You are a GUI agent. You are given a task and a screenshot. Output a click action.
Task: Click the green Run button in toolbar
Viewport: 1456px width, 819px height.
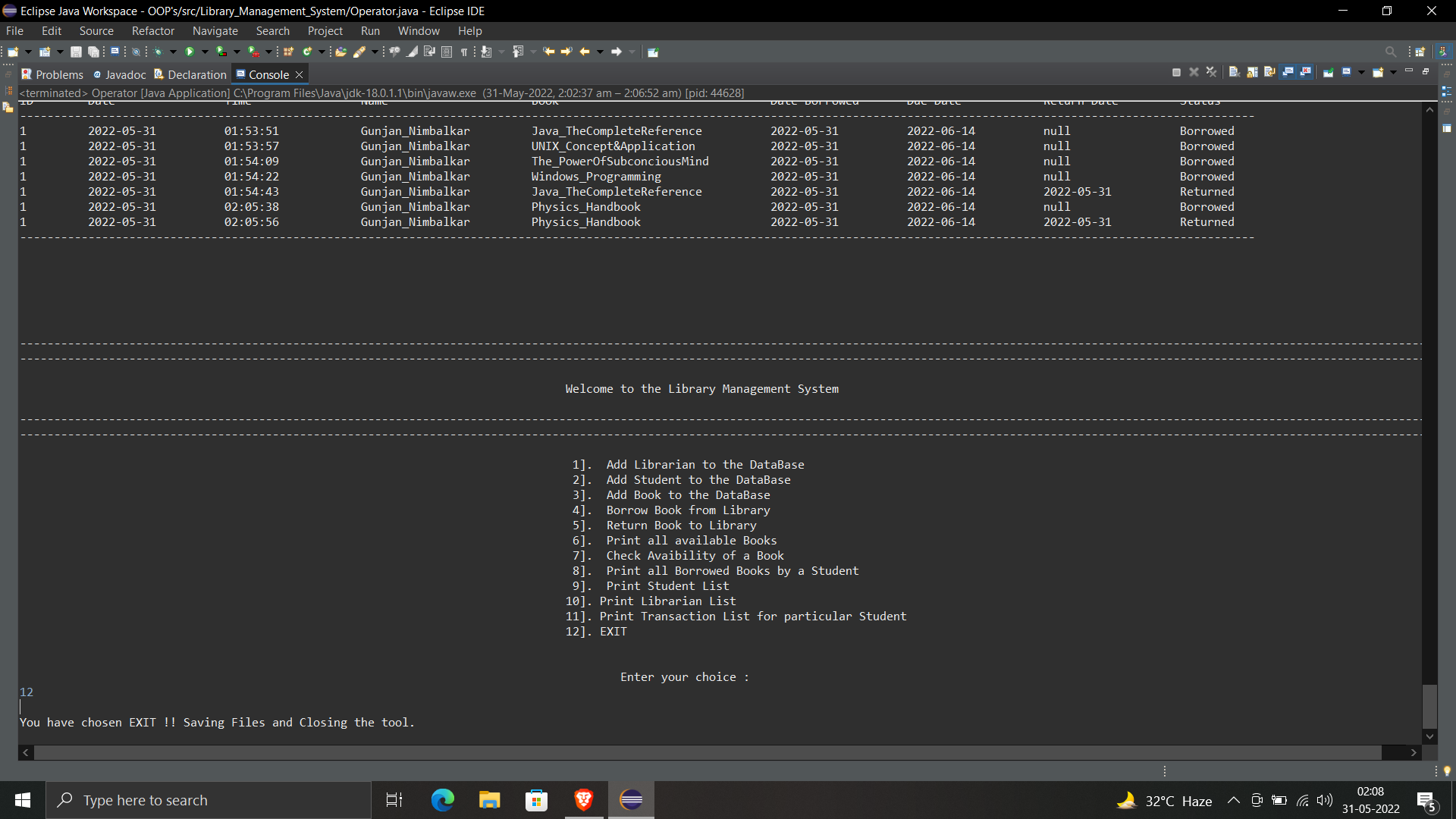(x=190, y=52)
